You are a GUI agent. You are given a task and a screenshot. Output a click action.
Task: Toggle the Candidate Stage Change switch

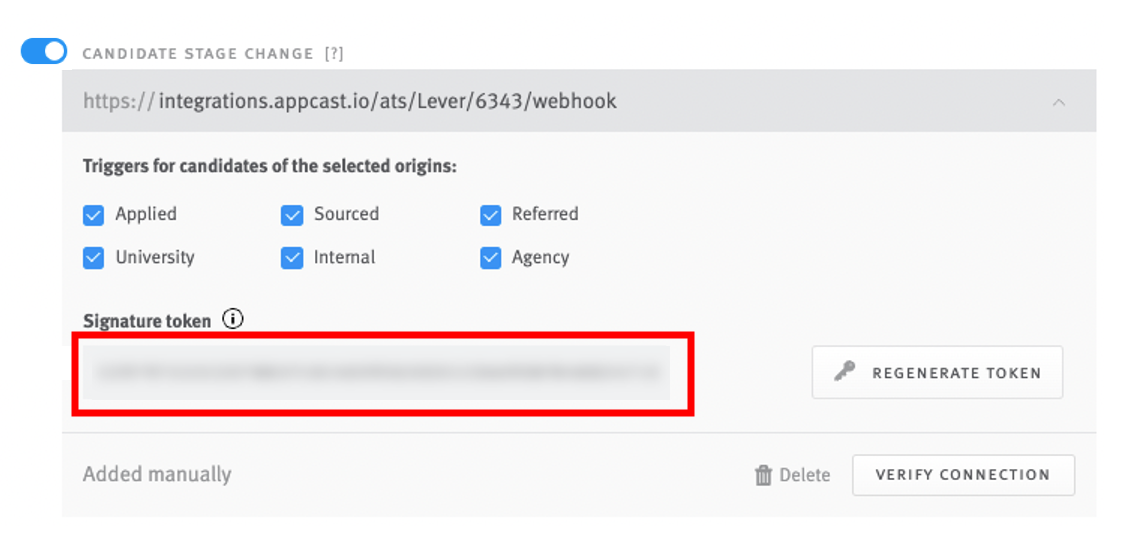[44, 52]
